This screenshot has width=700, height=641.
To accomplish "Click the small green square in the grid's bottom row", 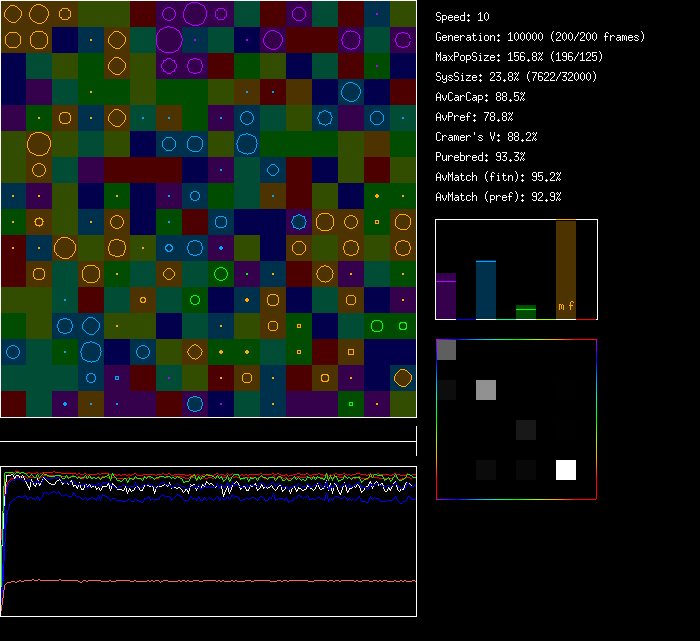I will tap(351, 404).
